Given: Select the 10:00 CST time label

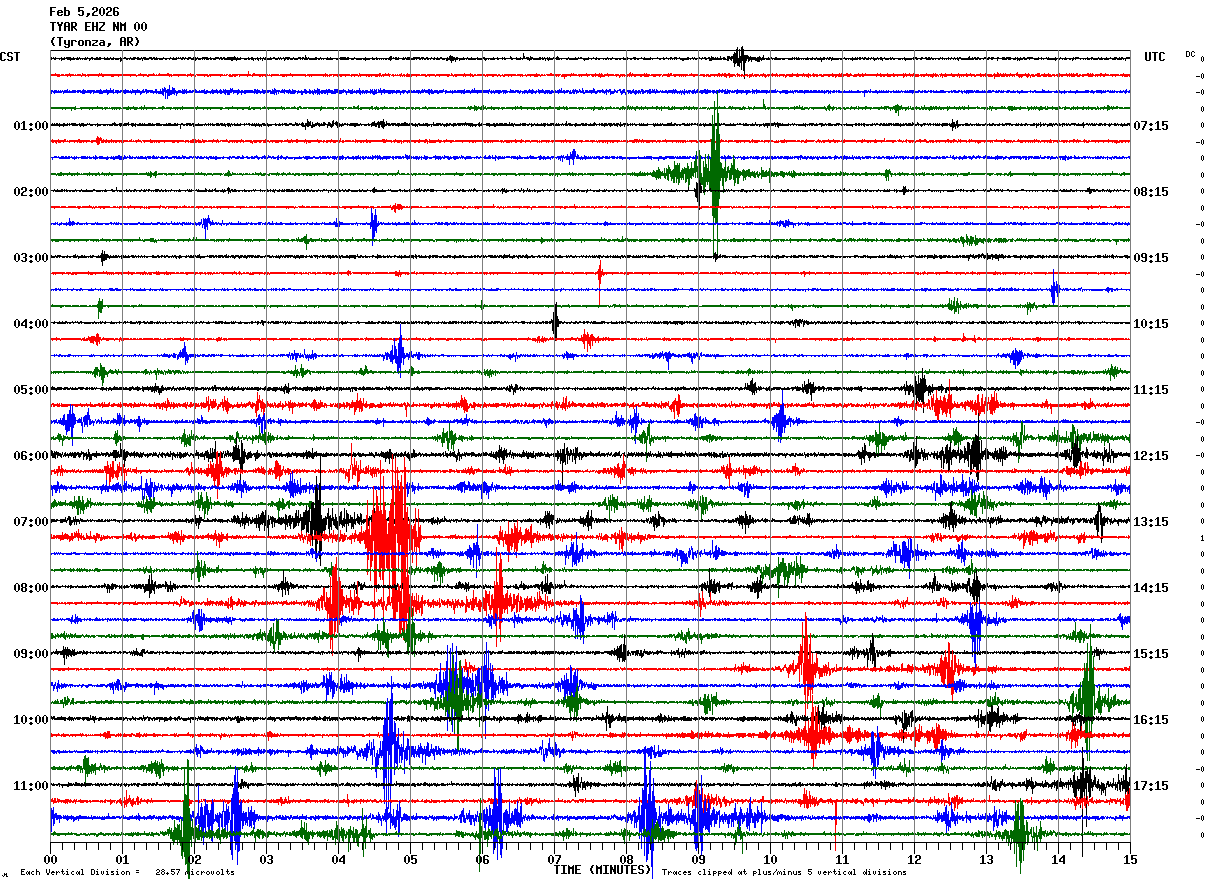Looking at the screenshot, I should (x=31, y=720).
